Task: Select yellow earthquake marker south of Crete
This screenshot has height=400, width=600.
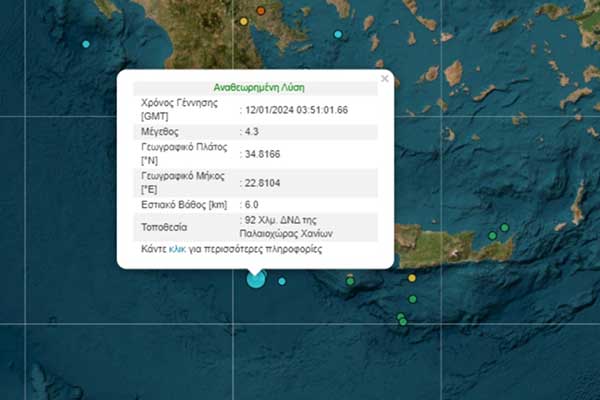Action: (412, 277)
